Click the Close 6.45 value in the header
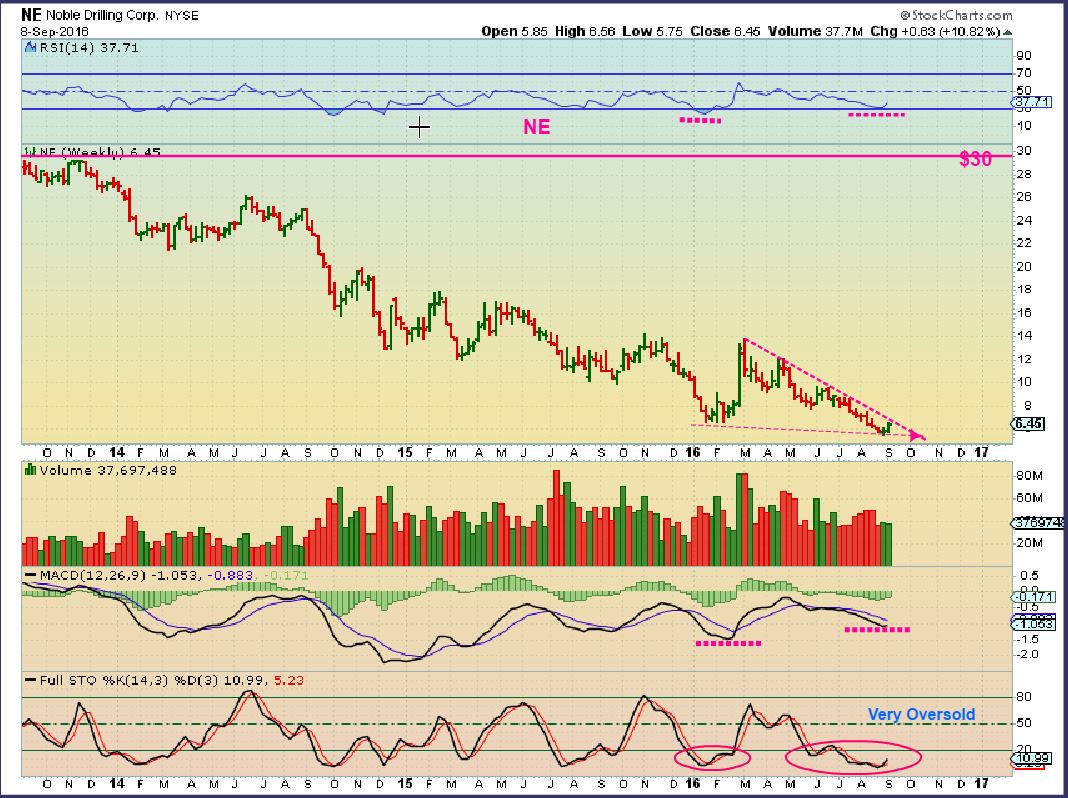This screenshot has height=798, width=1068. 725,31
